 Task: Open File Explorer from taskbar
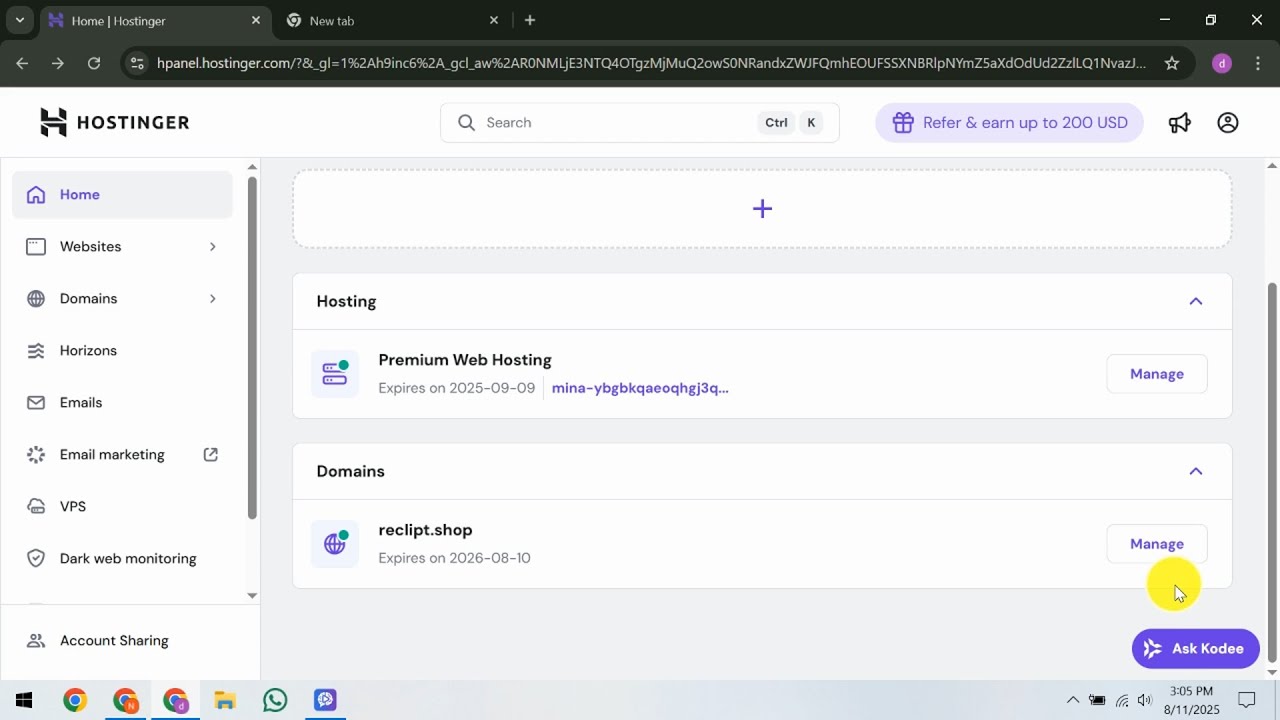[x=225, y=700]
